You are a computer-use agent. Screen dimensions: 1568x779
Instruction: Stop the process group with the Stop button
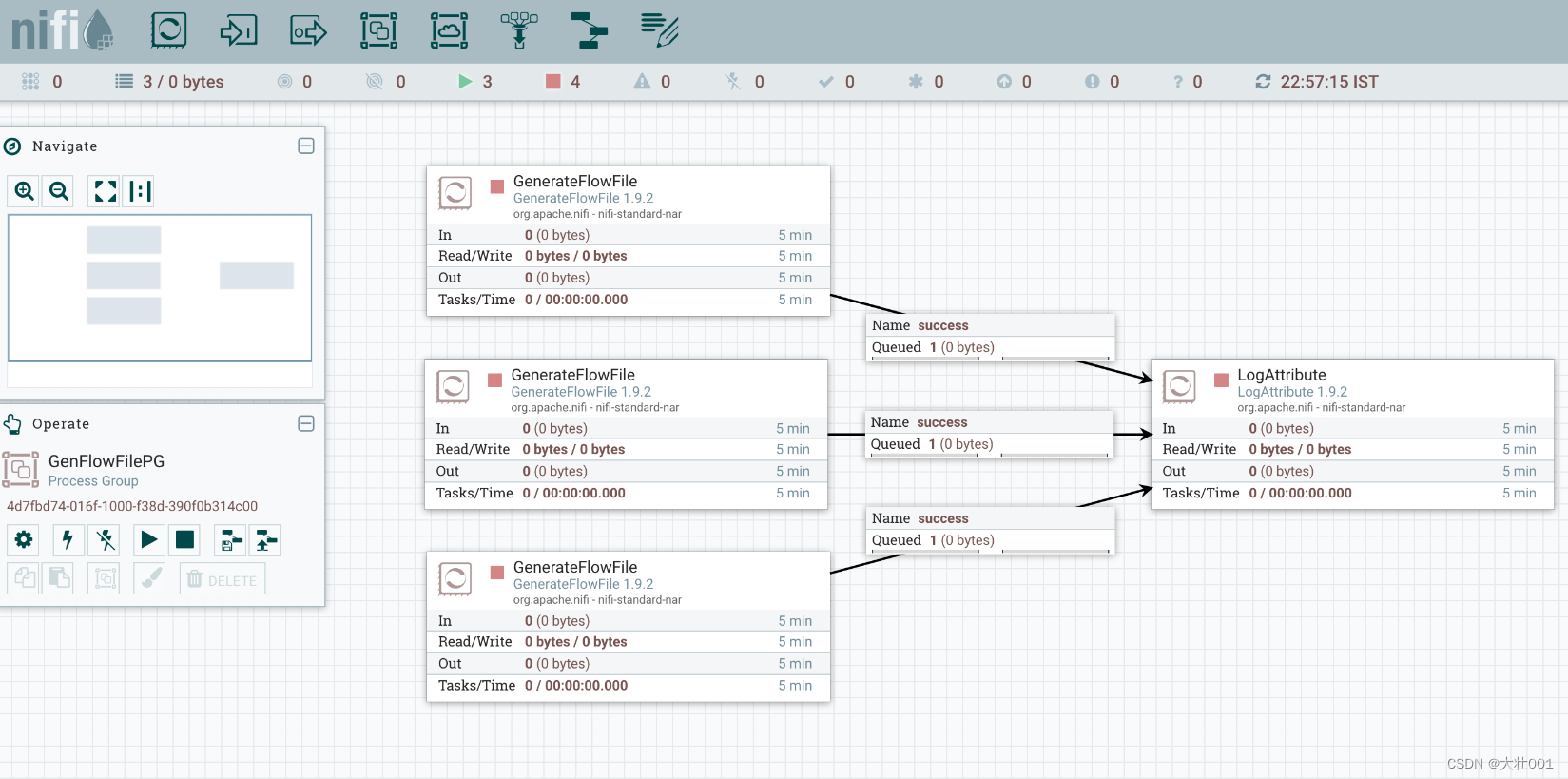(x=184, y=540)
